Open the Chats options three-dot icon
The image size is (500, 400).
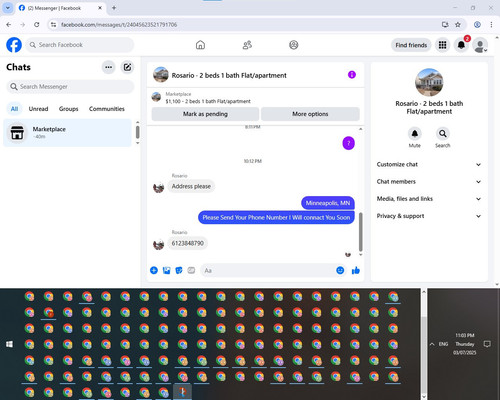pos(108,67)
